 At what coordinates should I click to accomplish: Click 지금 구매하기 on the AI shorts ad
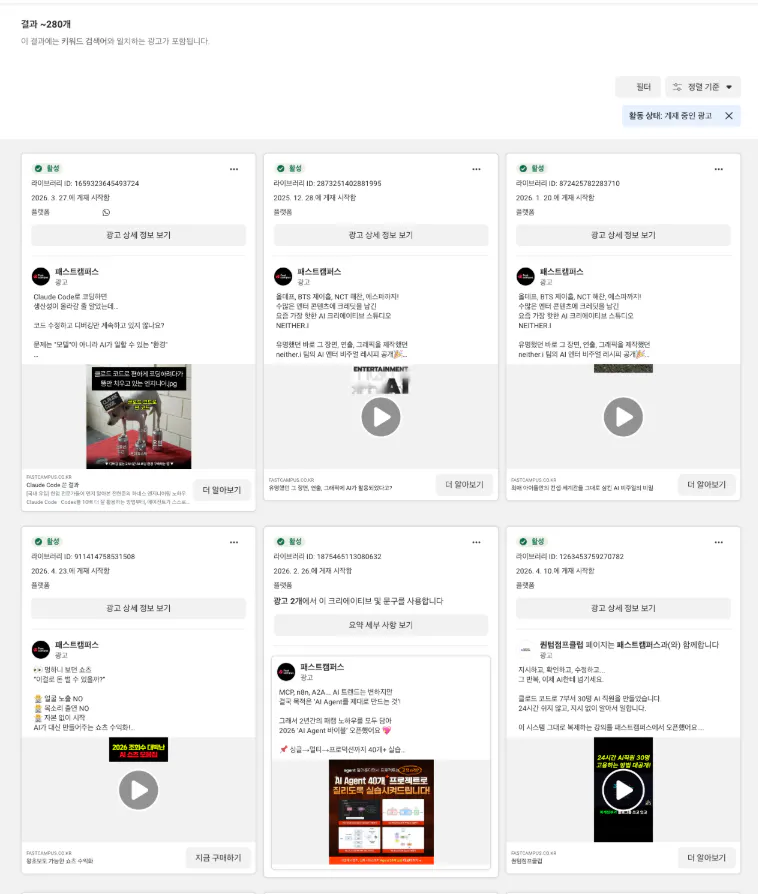(218, 858)
